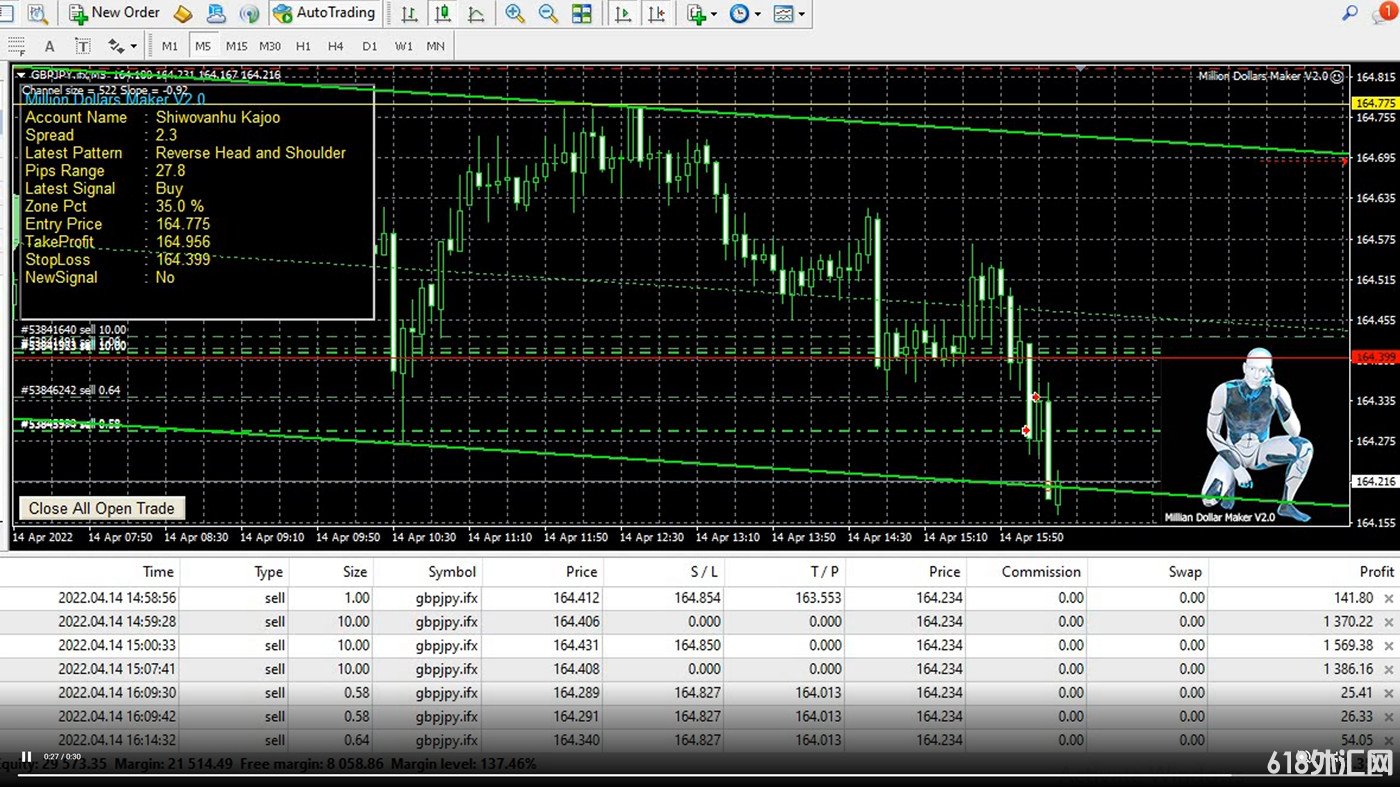Switch to M30 timeframe
This screenshot has width=1400, height=787.
click(x=270, y=46)
